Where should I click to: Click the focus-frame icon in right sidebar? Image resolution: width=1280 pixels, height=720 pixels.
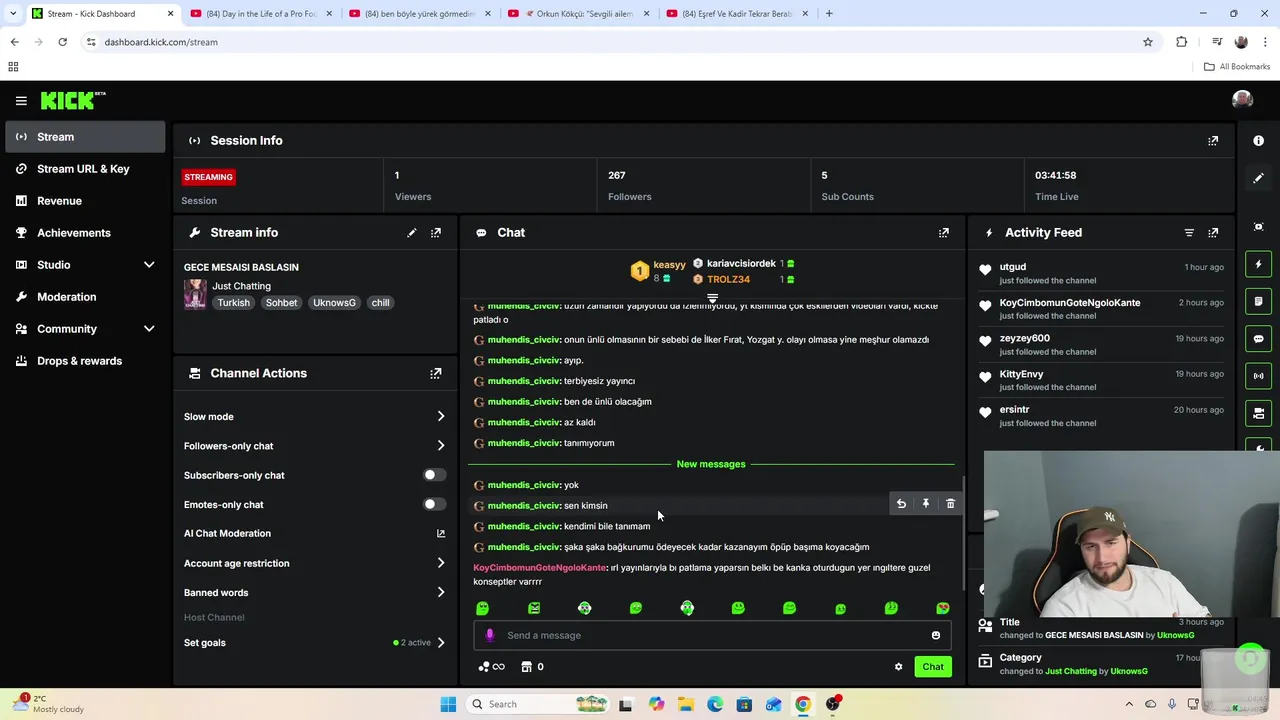tap(1258, 227)
